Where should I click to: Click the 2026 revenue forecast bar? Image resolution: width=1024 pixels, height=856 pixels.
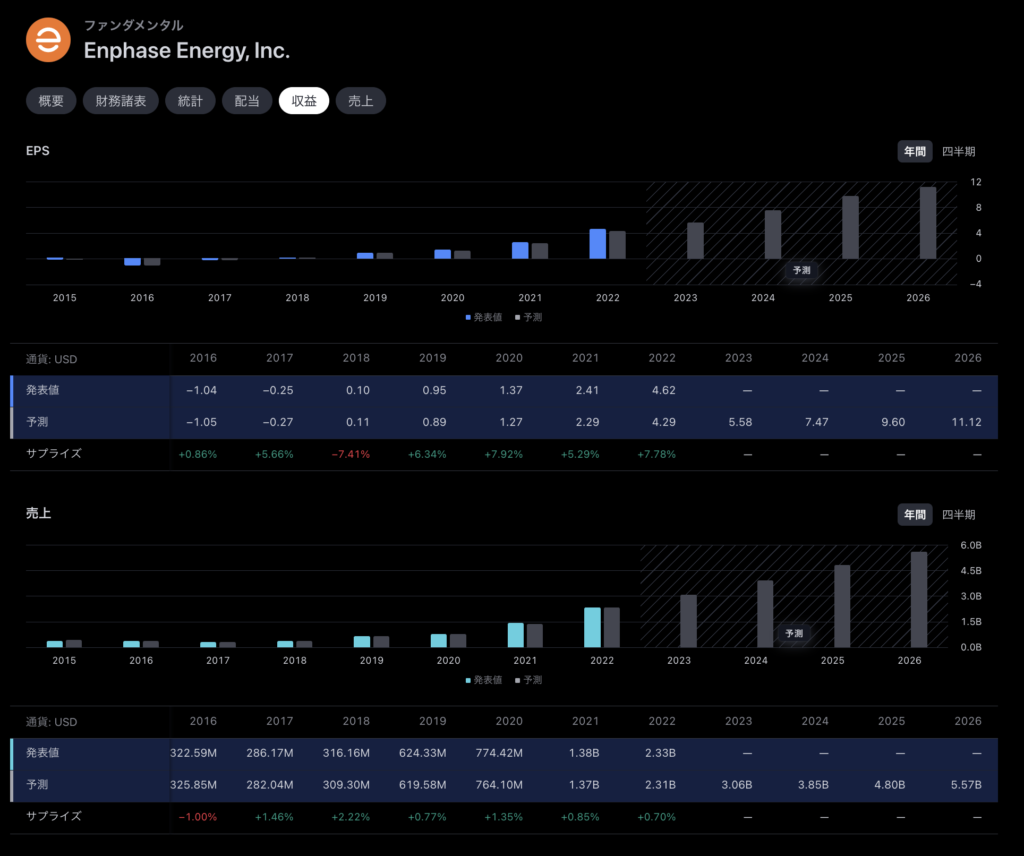coord(919,599)
